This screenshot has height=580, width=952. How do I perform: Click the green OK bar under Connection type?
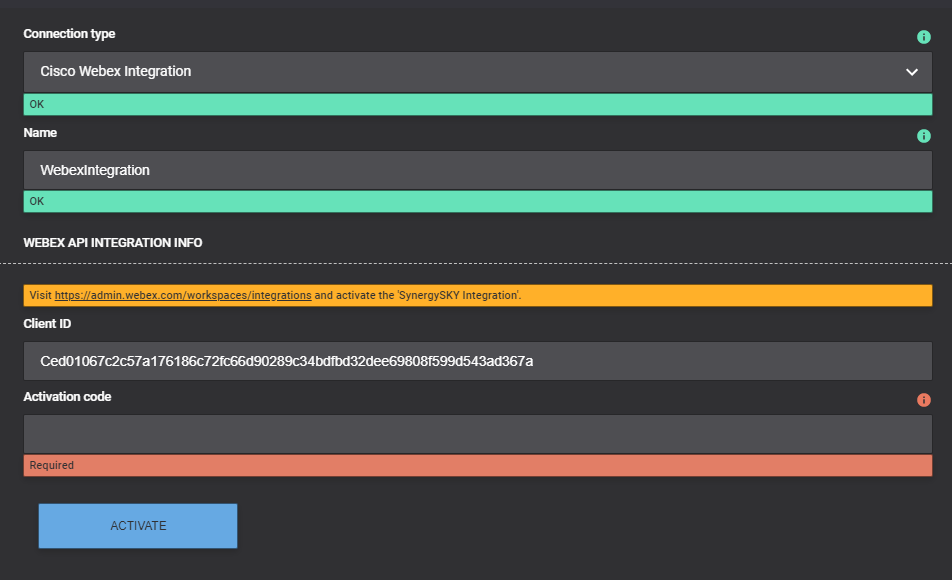tap(478, 104)
